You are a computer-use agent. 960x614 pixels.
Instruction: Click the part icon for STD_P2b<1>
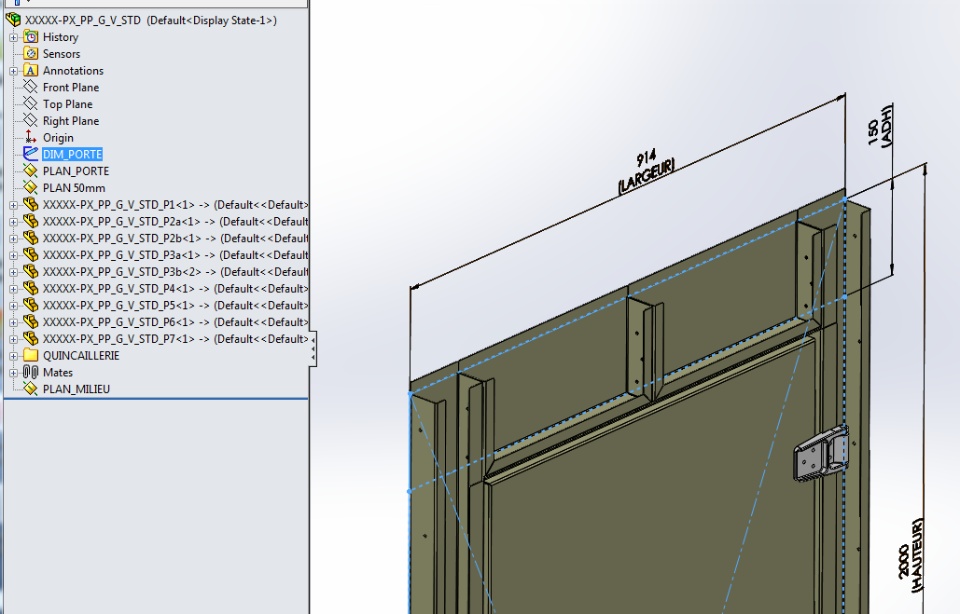pos(31,238)
